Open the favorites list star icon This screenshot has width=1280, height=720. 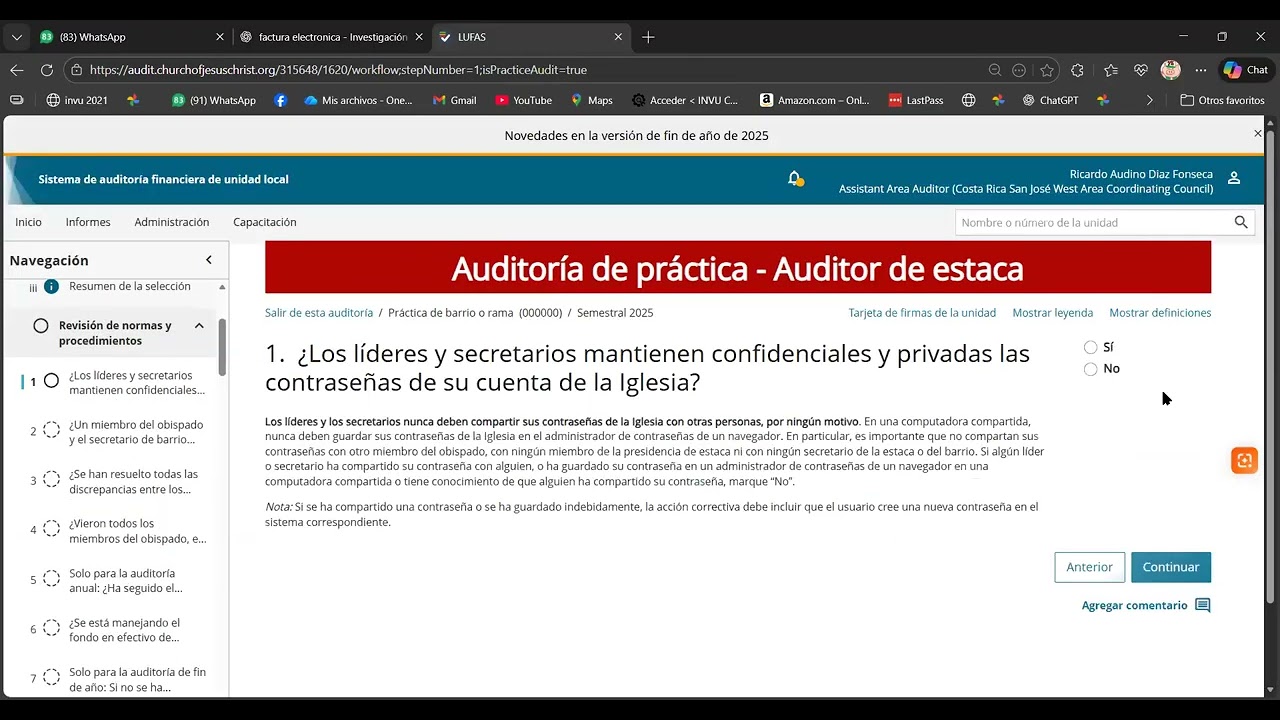[x=1111, y=70]
